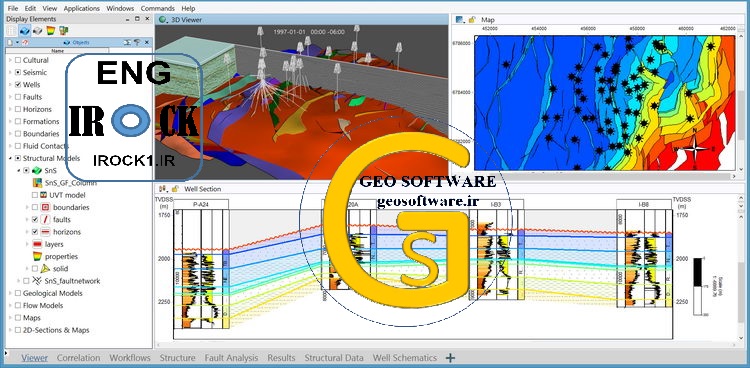Expand the layers node
This screenshot has width=750, height=368.
point(27,244)
